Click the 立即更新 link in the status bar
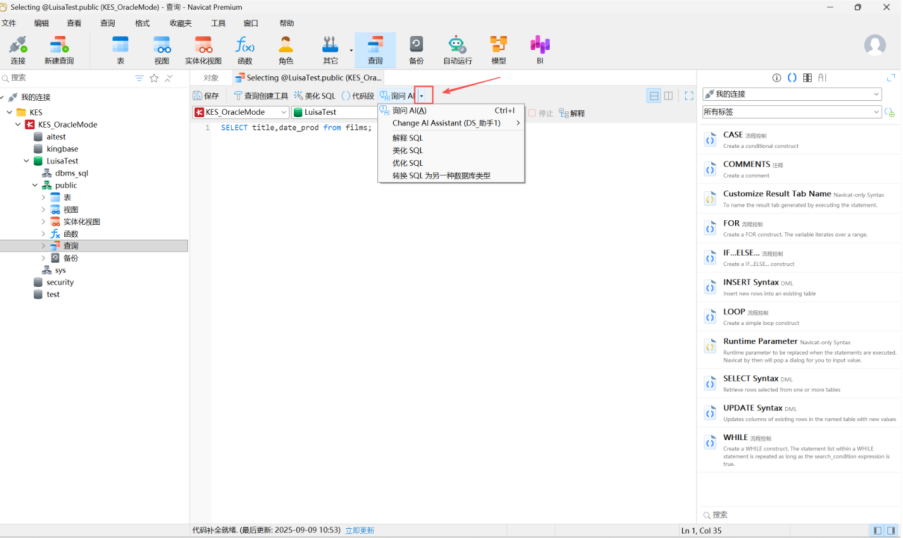 [x=360, y=530]
